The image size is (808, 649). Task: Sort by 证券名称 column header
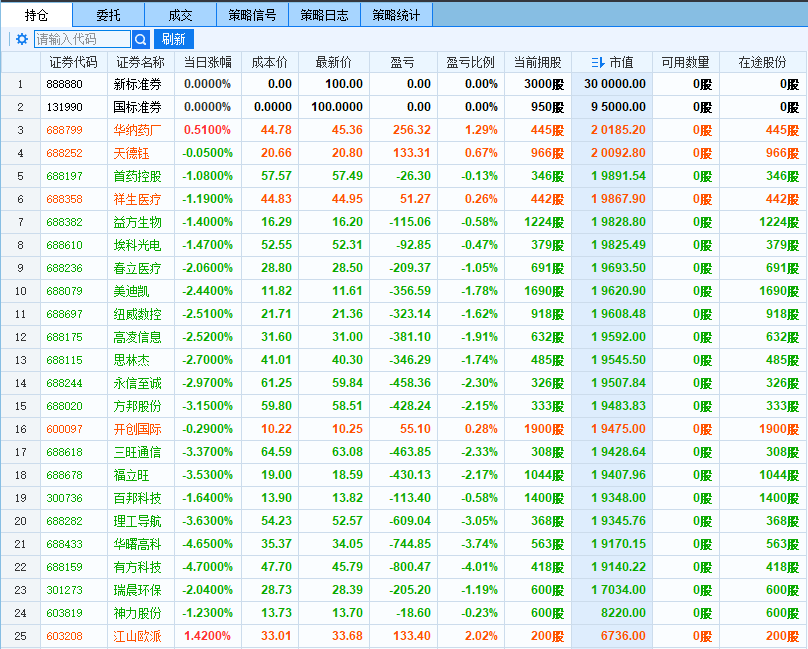tap(141, 63)
